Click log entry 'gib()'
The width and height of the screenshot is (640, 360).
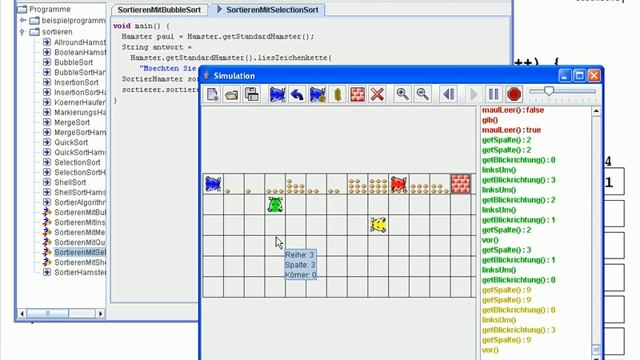point(490,120)
